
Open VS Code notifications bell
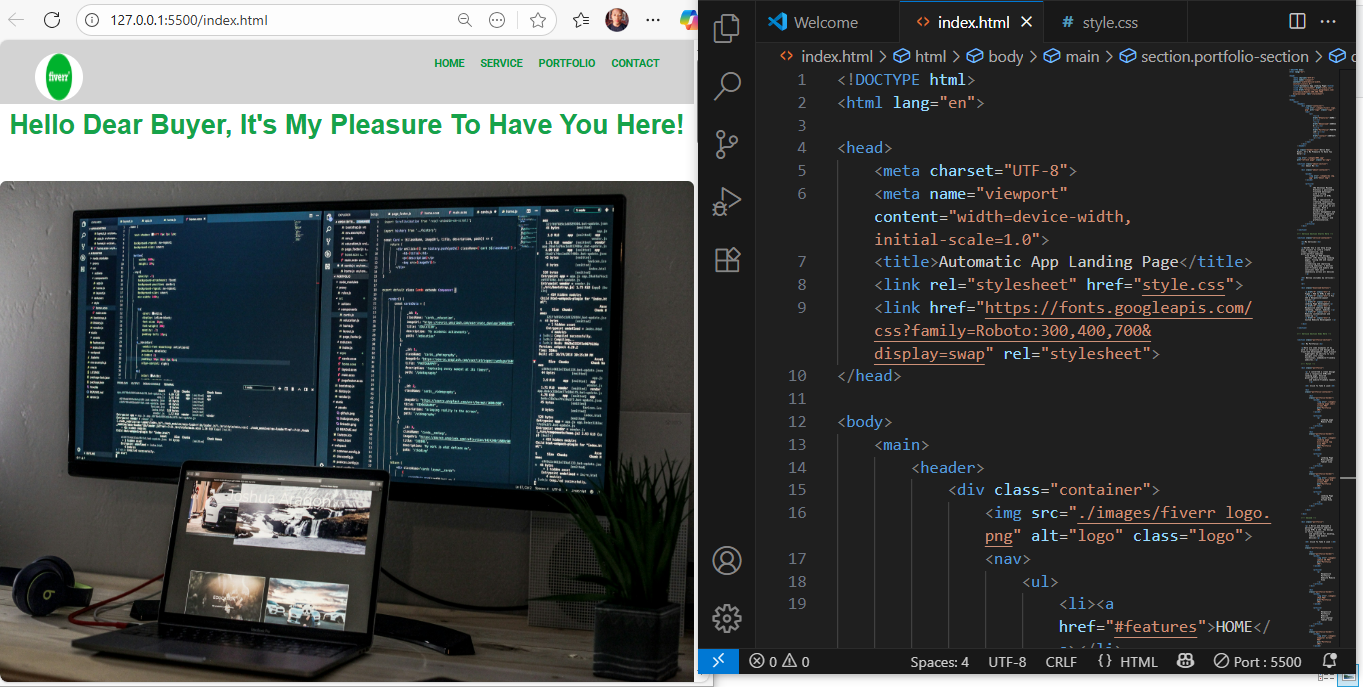pyautogui.click(x=1329, y=662)
